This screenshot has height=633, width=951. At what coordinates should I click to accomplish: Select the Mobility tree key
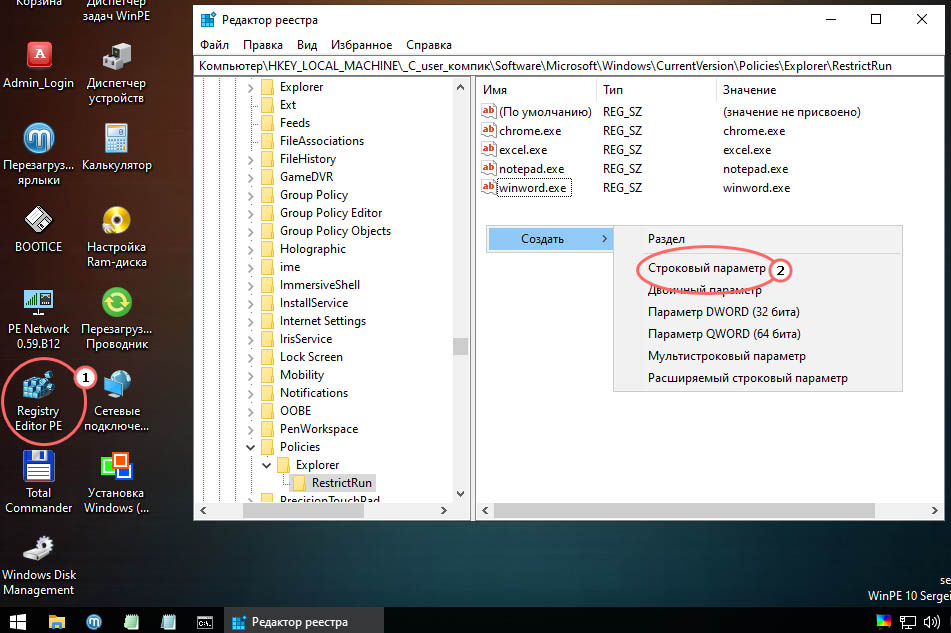pos(302,375)
